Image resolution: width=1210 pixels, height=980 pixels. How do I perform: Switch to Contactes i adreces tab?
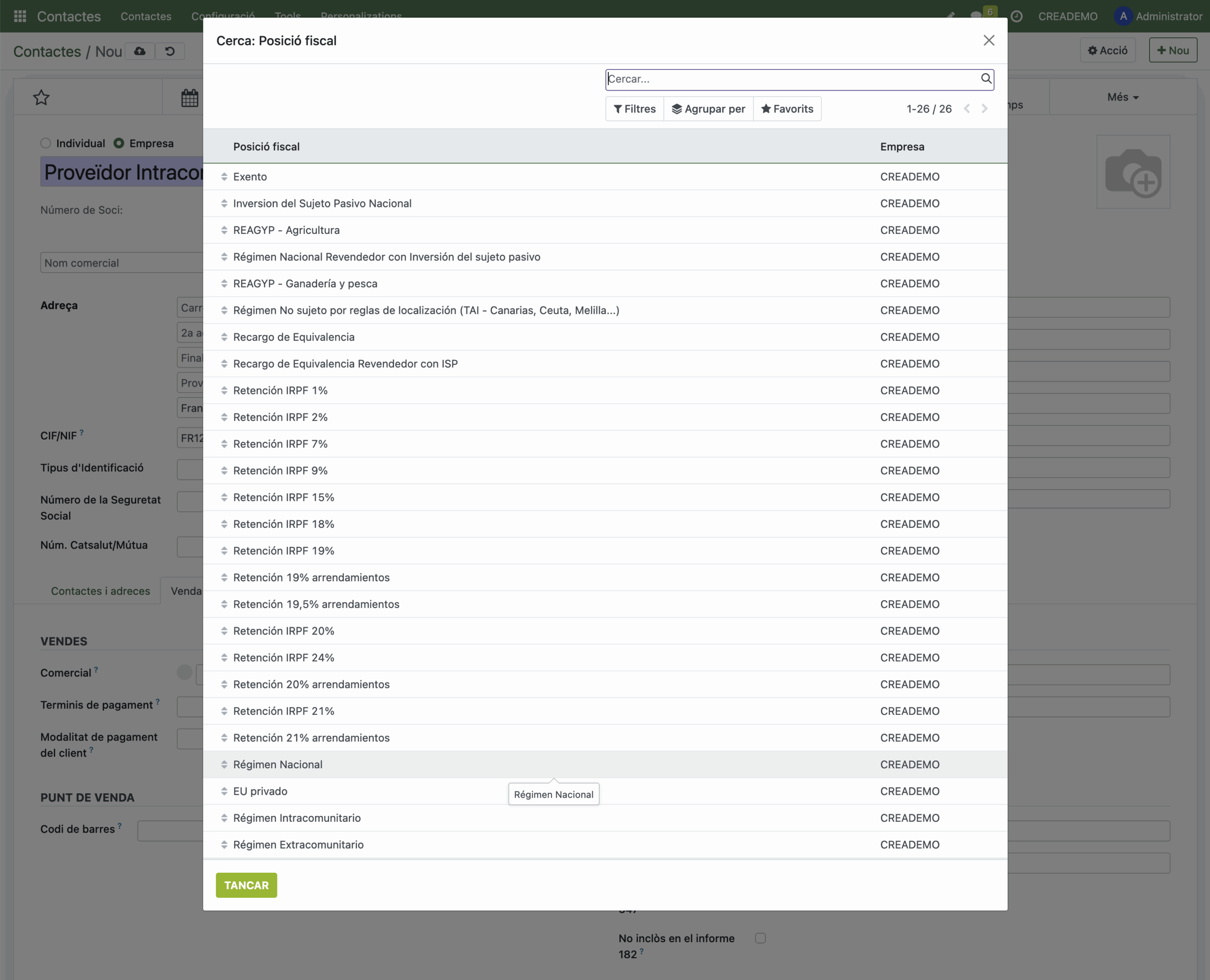coord(101,591)
